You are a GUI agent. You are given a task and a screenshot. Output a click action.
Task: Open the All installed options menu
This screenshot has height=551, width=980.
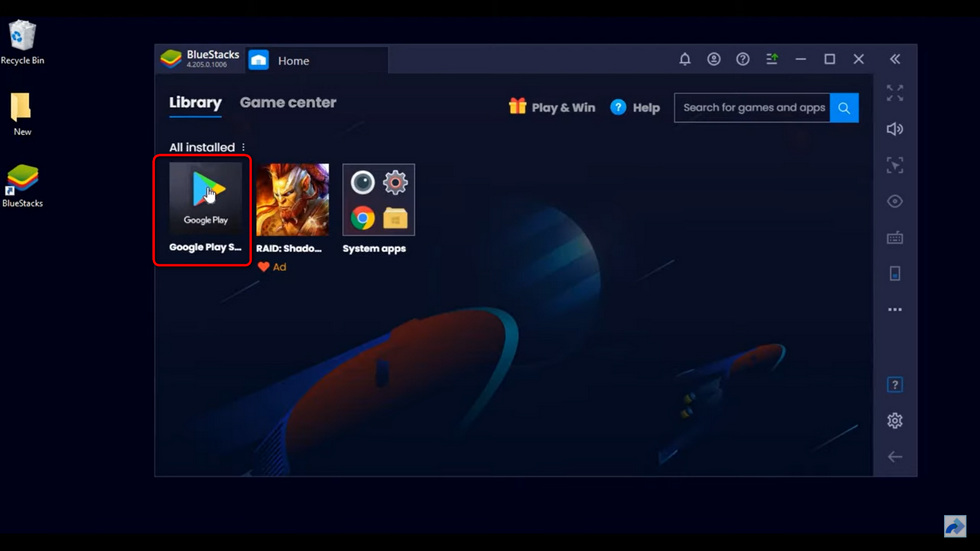tap(244, 147)
